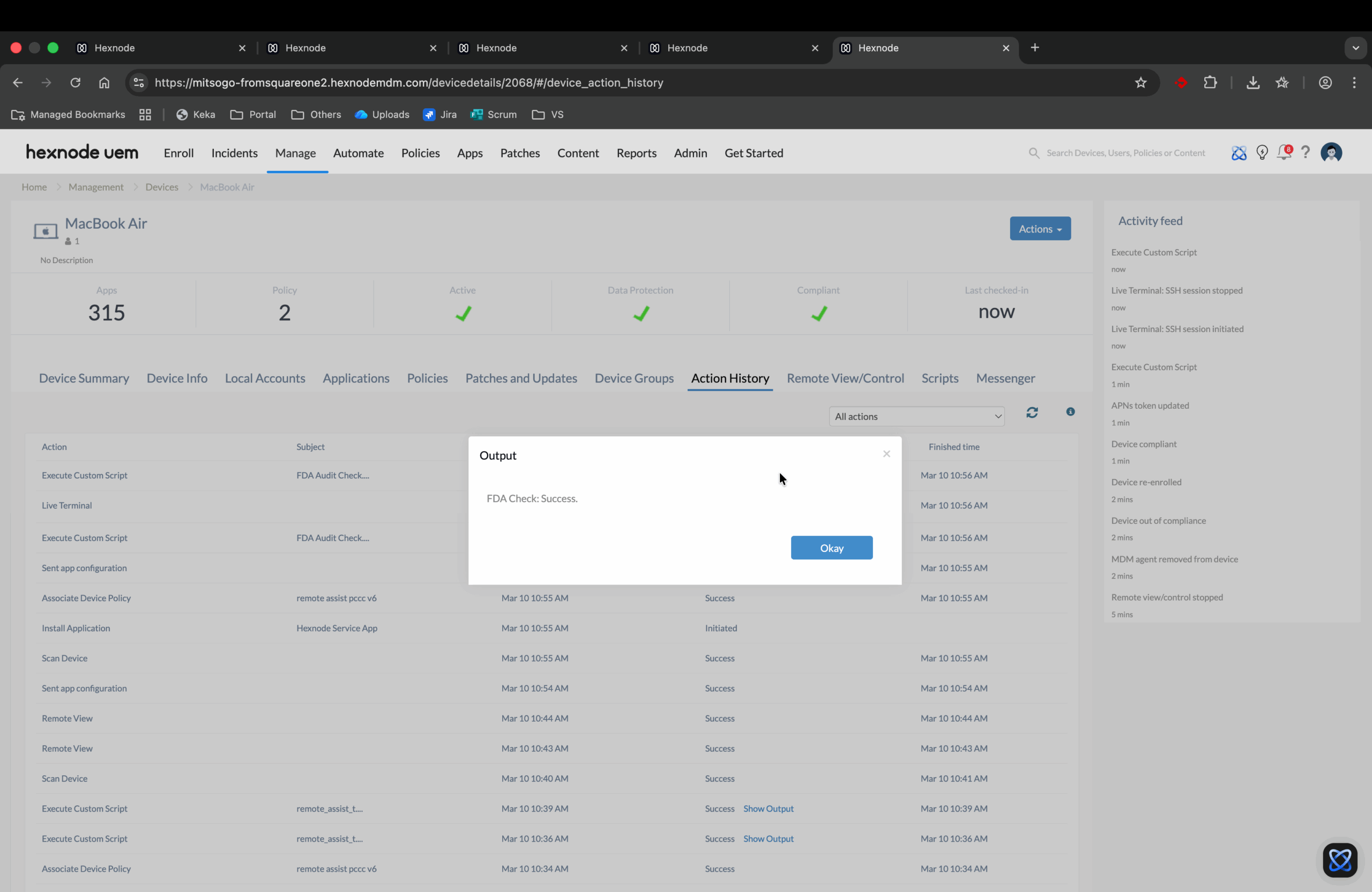The image size is (1372, 892).
Task: Click the Devices breadcrumb link
Action: coord(161,186)
